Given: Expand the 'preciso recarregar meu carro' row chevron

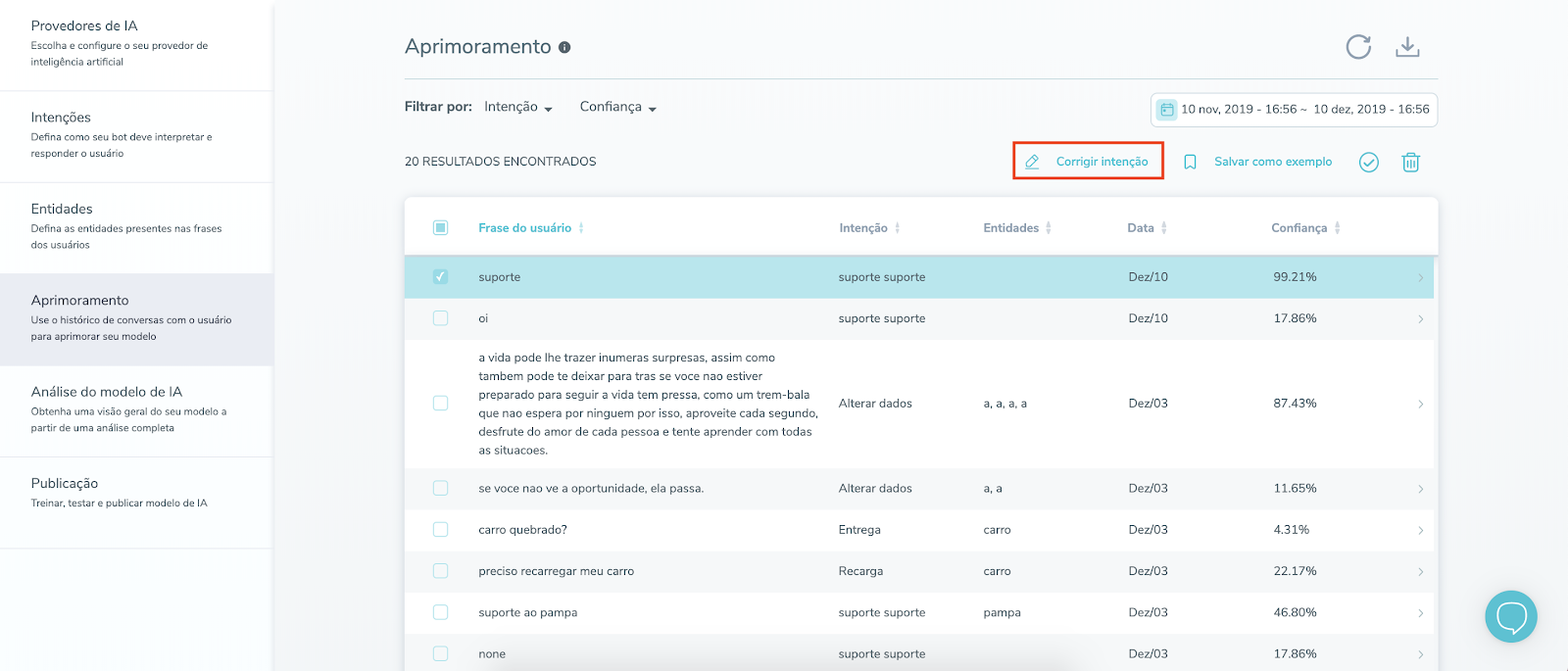Looking at the screenshot, I should 1420,572.
